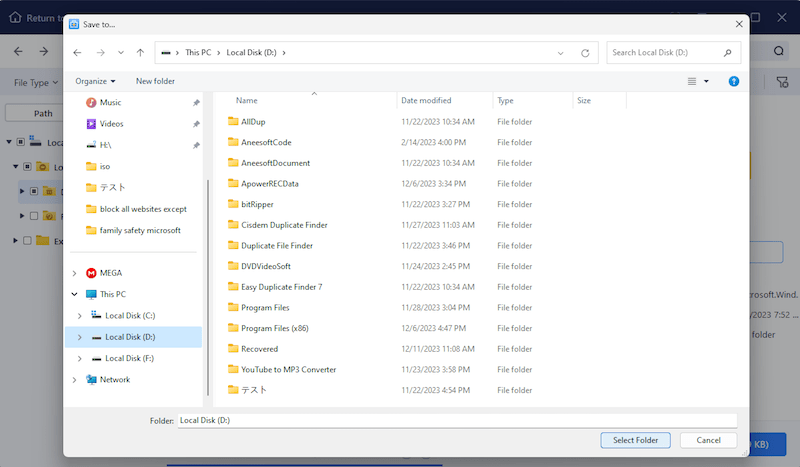This screenshot has height=467, width=800.
Task: Sort by Type column header
Action: point(505,101)
